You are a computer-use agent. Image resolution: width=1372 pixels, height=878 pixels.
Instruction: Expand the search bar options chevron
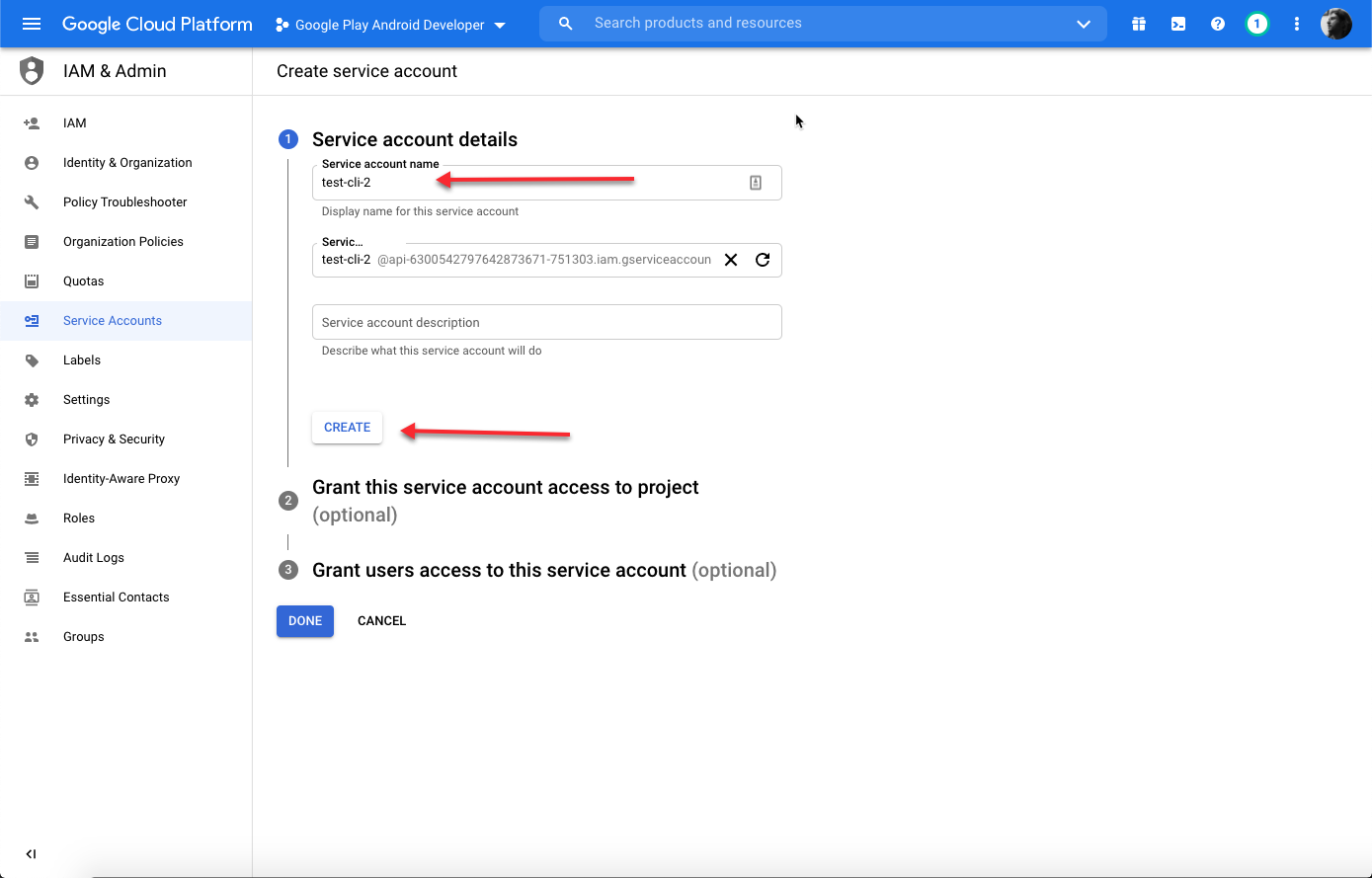(x=1084, y=24)
